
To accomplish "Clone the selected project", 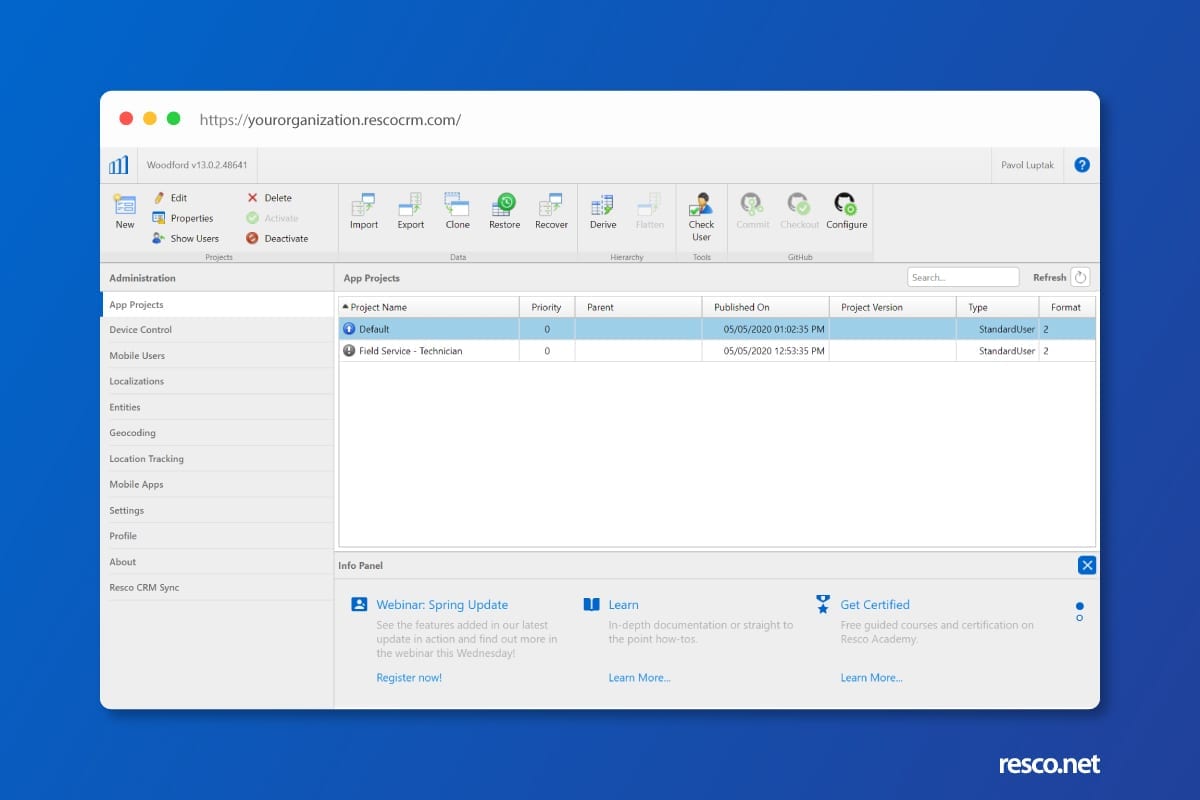I will pos(458,211).
